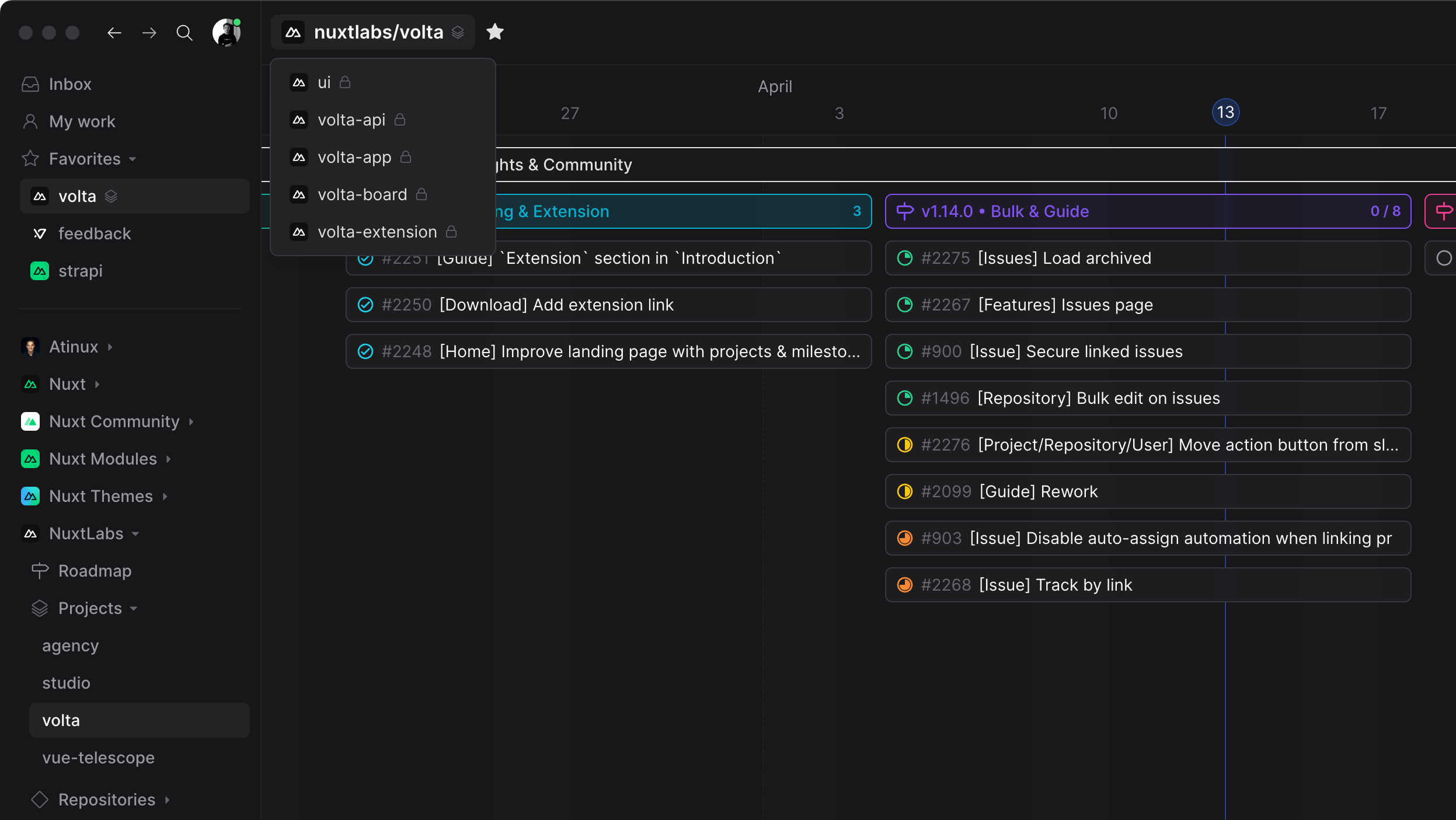The image size is (1456, 820).
Task: Open the vue-telescope project
Action: pyautogui.click(x=139, y=758)
